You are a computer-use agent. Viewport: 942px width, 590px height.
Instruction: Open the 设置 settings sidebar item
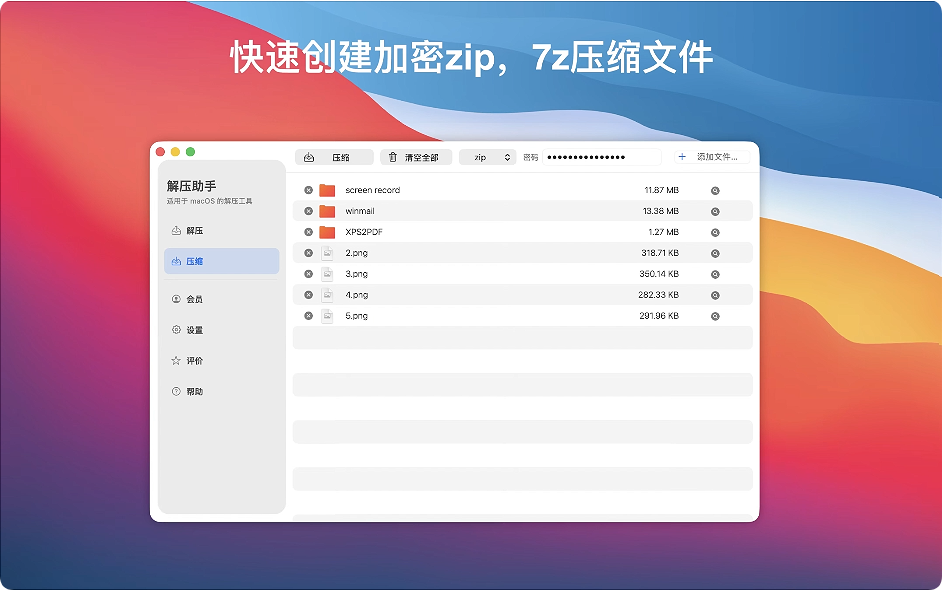[222, 330]
